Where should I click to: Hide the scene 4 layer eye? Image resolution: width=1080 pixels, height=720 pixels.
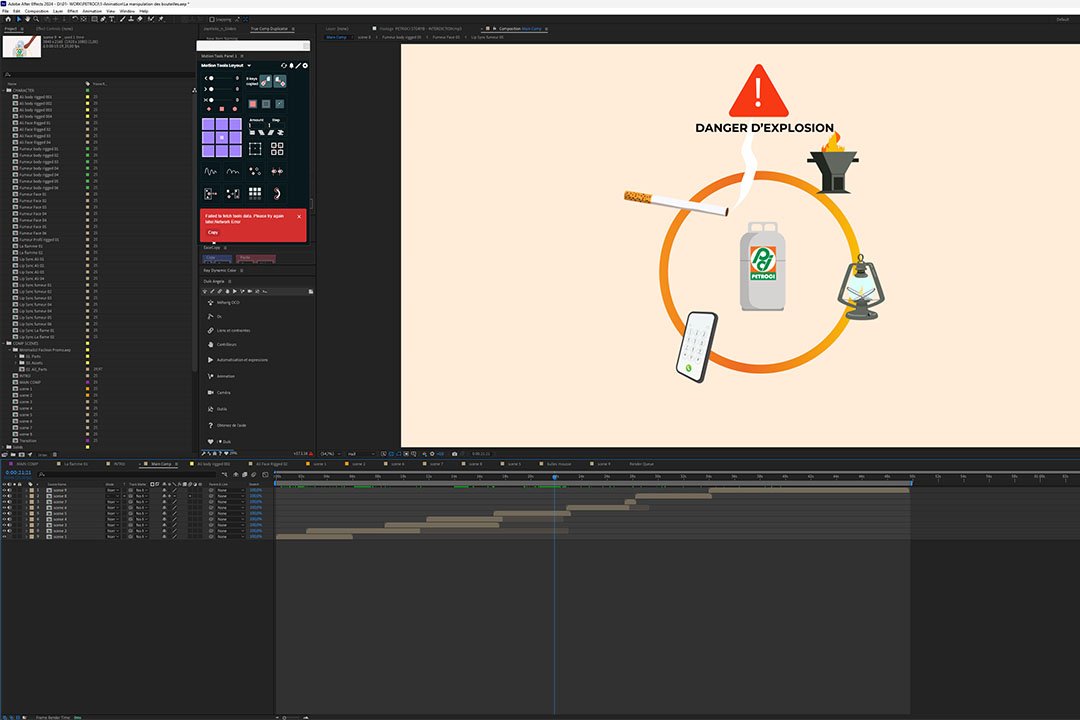pos(4,519)
